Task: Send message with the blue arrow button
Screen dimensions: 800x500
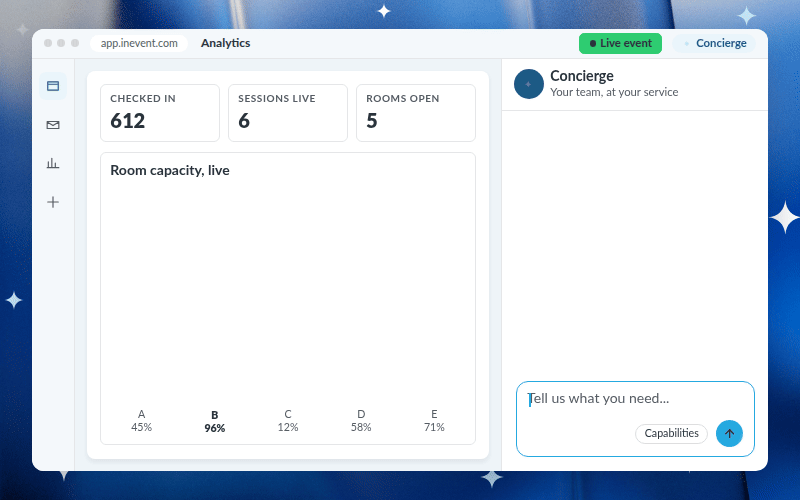Action: pos(729,433)
